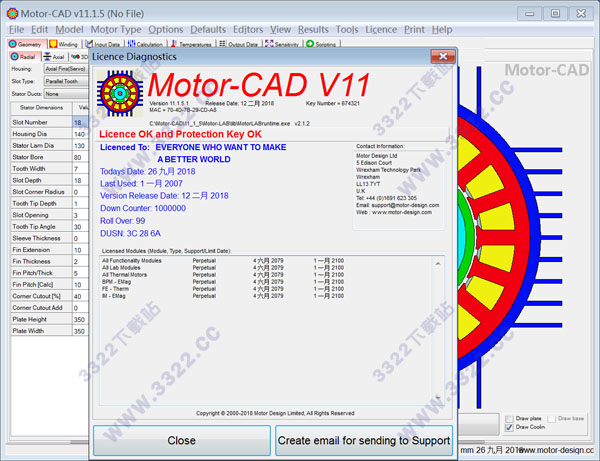600x461 pixels.
Task: Open the View menu
Action: tap(280, 29)
